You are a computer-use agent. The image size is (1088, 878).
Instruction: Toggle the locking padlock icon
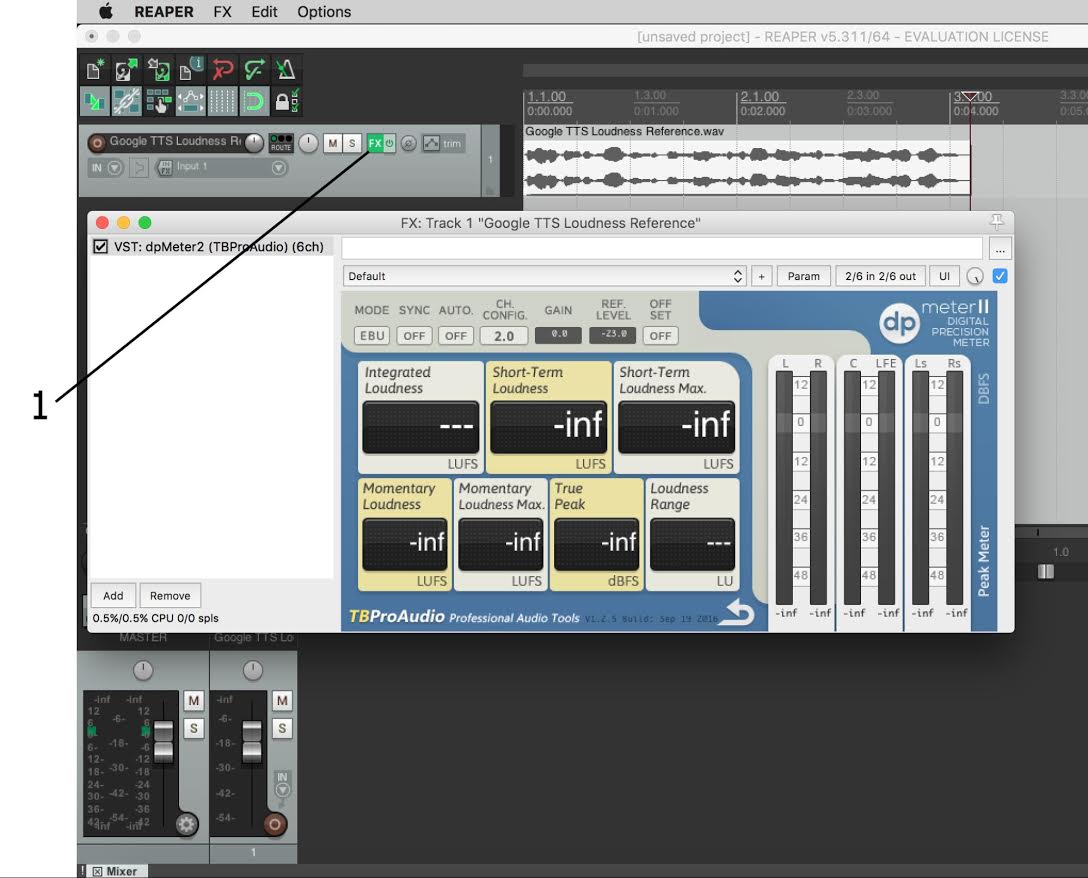285,100
